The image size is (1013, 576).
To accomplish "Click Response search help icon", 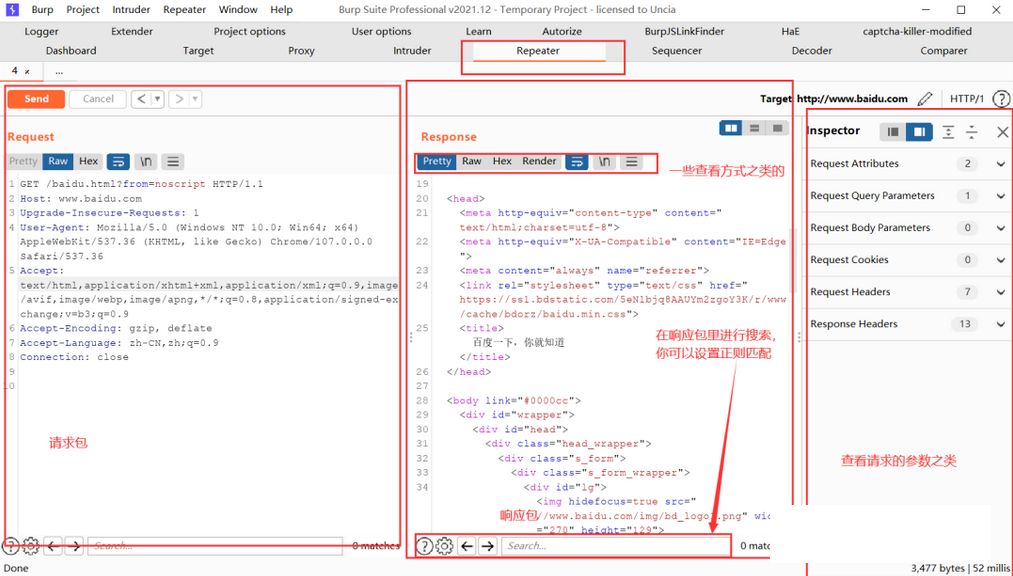I will pyautogui.click(x=424, y=546).
